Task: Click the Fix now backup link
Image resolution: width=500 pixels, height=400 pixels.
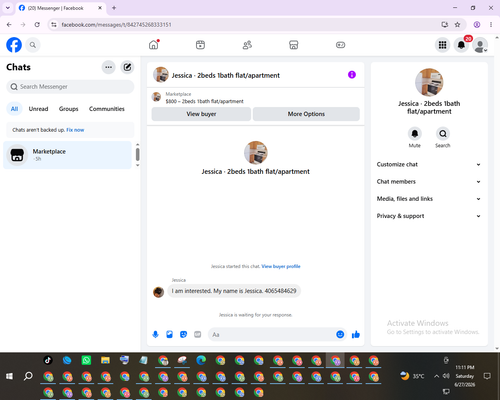Action: pyautogui.click(x=75, y=130)
